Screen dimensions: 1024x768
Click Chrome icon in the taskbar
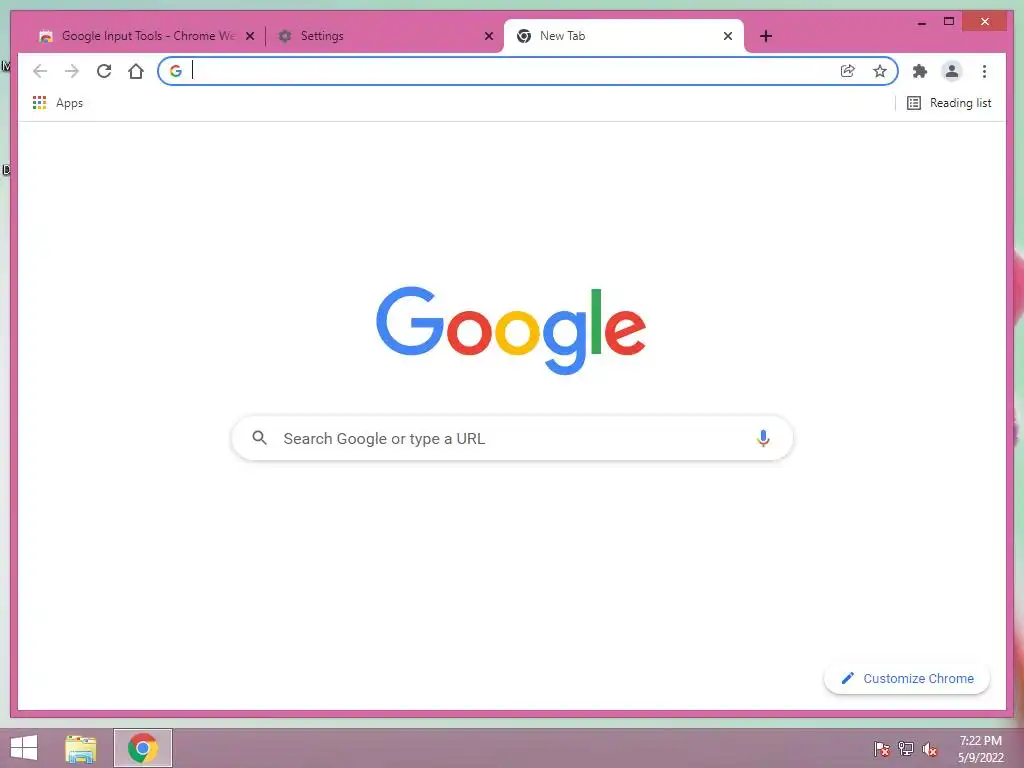tap(142, 748)
